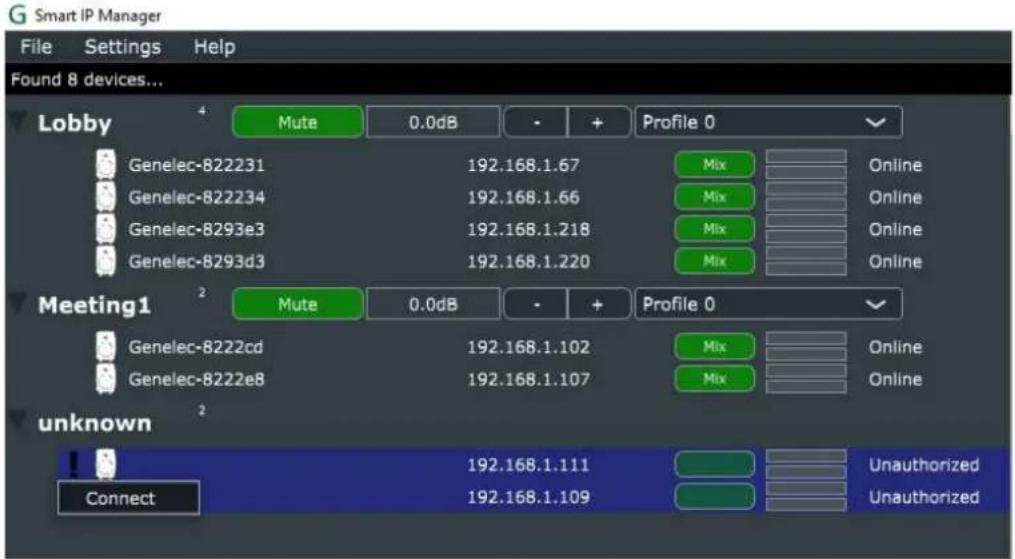Screen dimensions: 1015x559
Task: Toggle Mix for Genelec-8293e3
Action: pyautogui.click(x=715, y=229)
